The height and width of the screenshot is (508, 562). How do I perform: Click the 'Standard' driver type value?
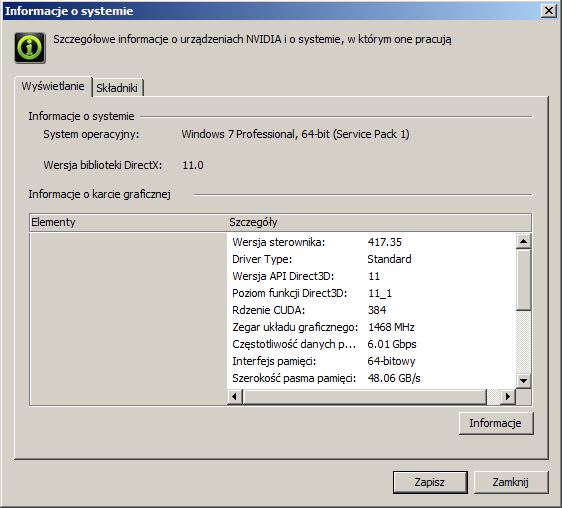[x=389, y=259]
